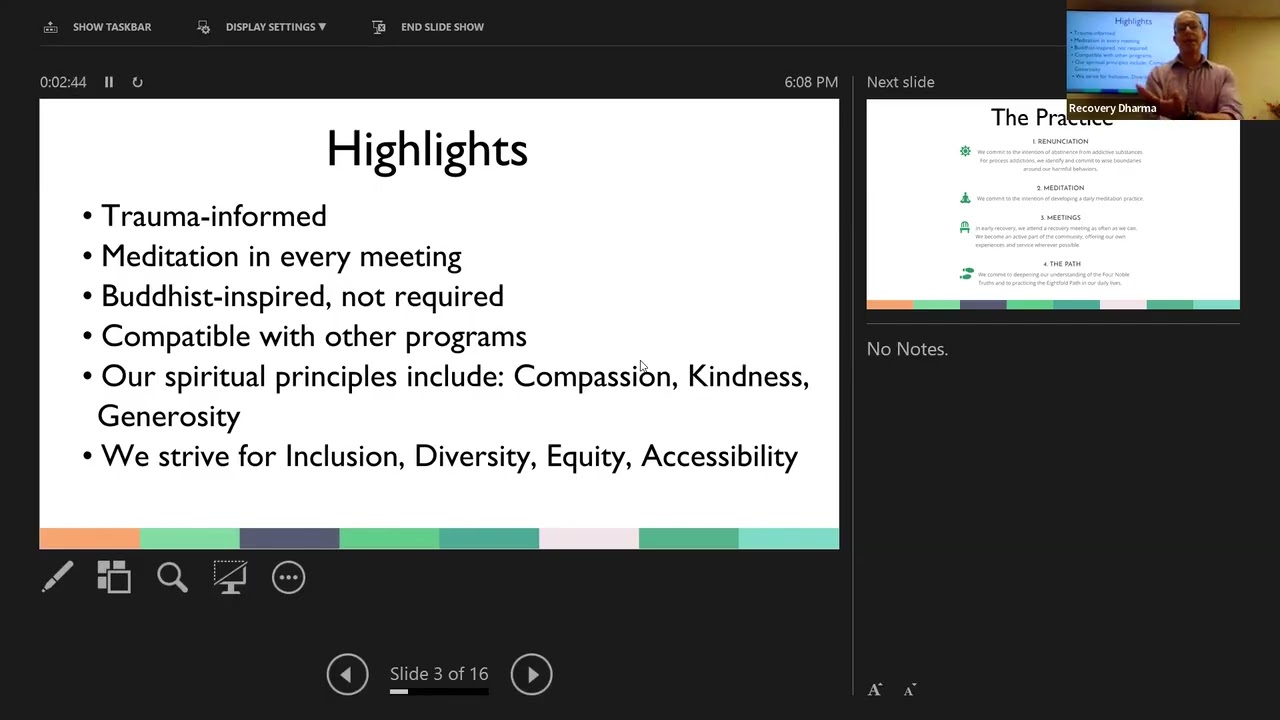Viewport: 1280px width, 720px height.
Task: Select the magnifier zoom tool
Action: point(172,577)
